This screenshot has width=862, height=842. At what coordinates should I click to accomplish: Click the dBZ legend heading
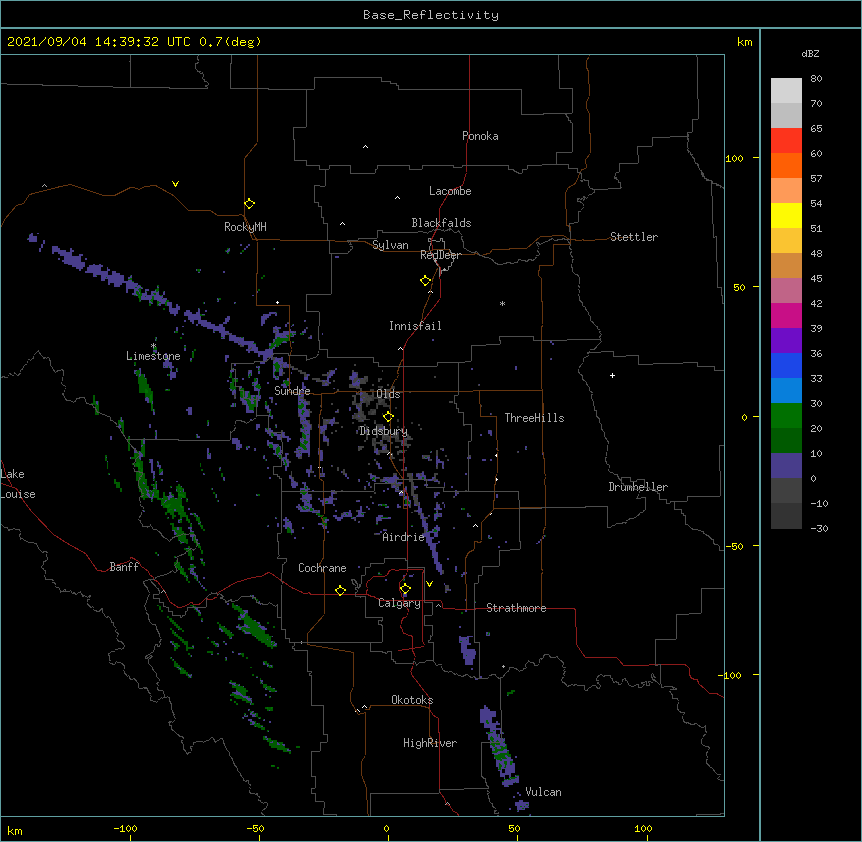tap(810, 54)
